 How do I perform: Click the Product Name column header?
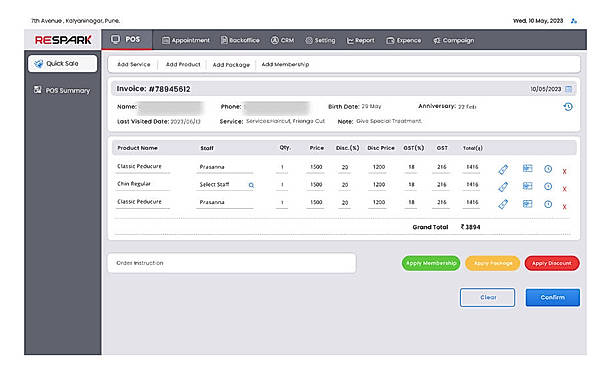(x=138, y=148)
